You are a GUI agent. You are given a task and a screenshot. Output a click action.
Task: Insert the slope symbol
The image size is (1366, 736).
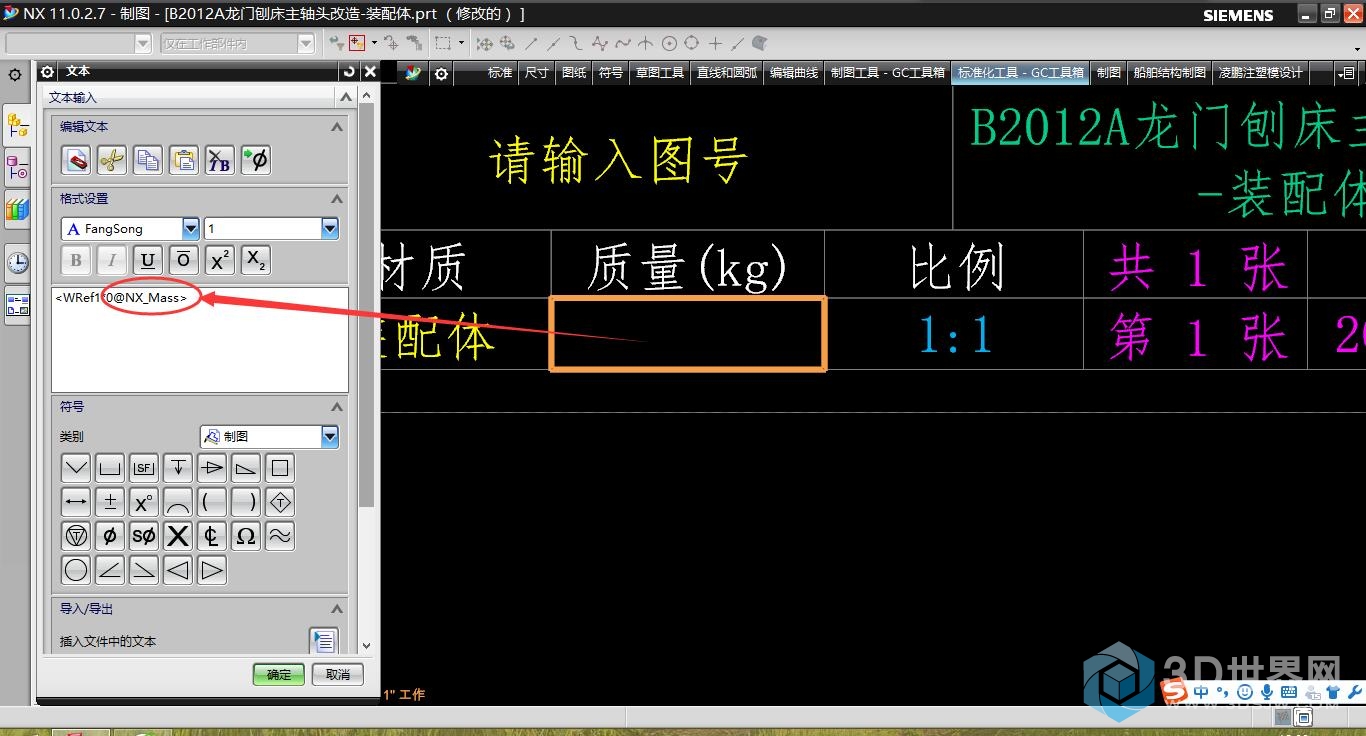tap(246, 468)
